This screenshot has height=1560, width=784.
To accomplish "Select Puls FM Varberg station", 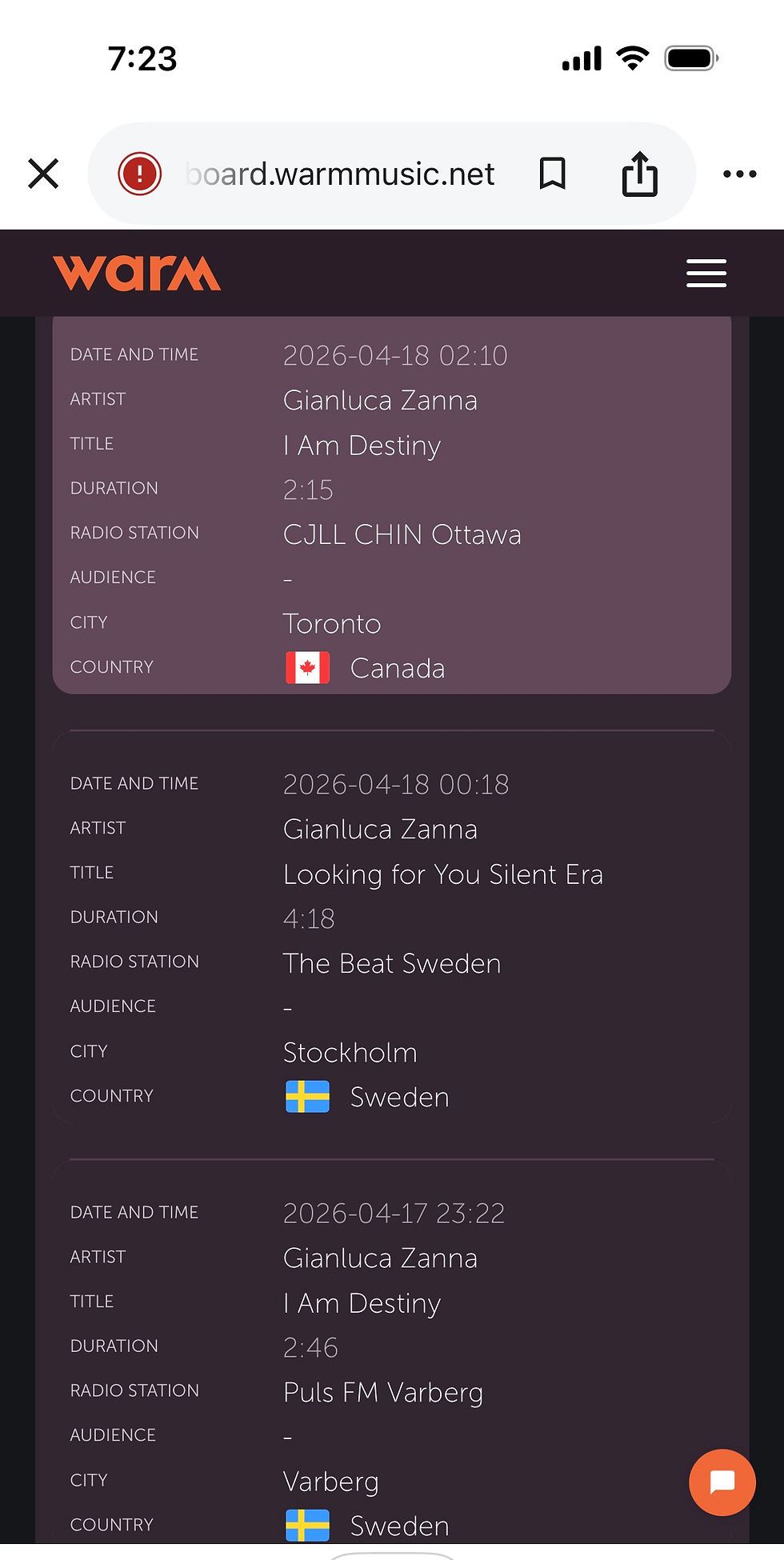I will [383, 1392].
